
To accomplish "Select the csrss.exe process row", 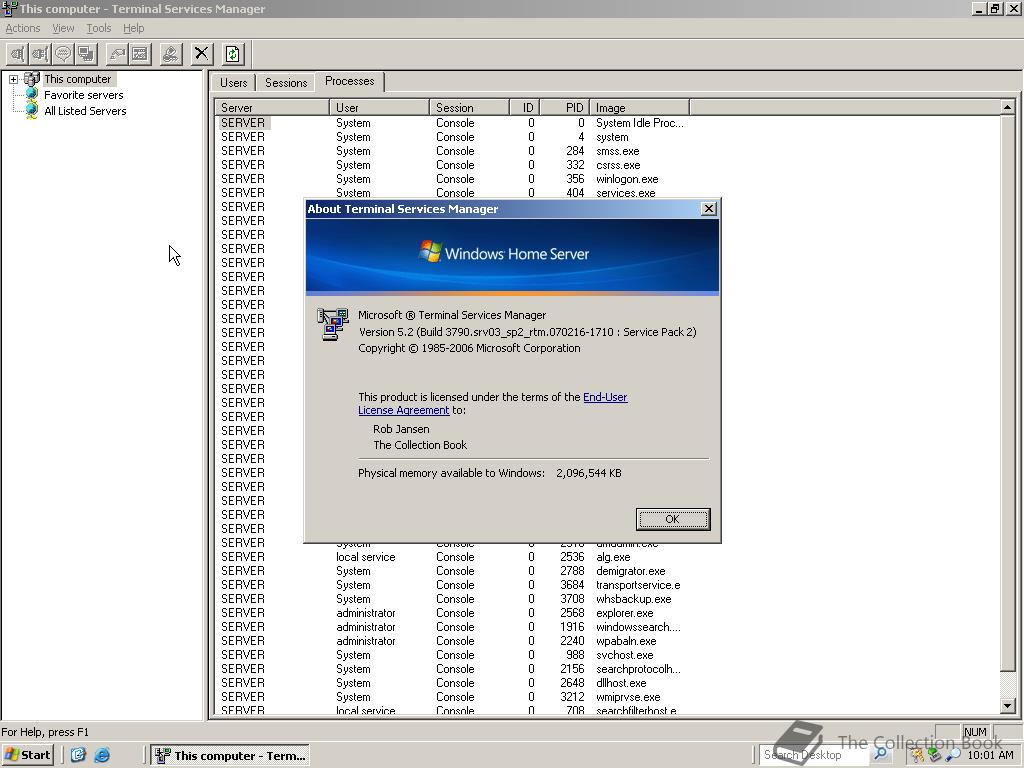I will click(452, 165).
